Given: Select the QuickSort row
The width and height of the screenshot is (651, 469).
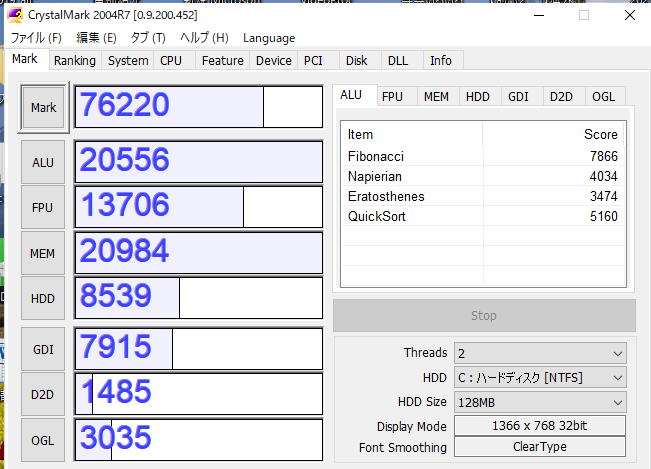Looking at the screenshot, I should [x=483, y=216].
